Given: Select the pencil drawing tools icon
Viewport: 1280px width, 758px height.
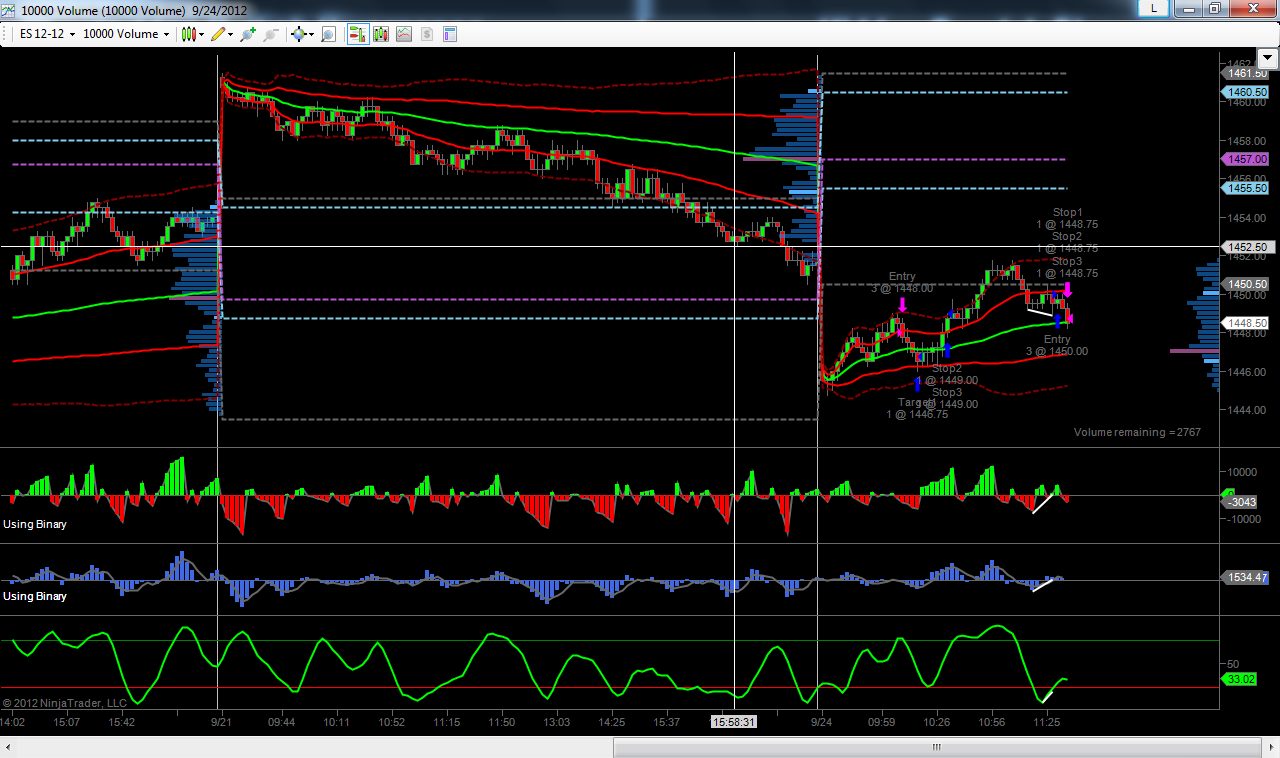Looking at the screenshot, I should tap(218, 34).
